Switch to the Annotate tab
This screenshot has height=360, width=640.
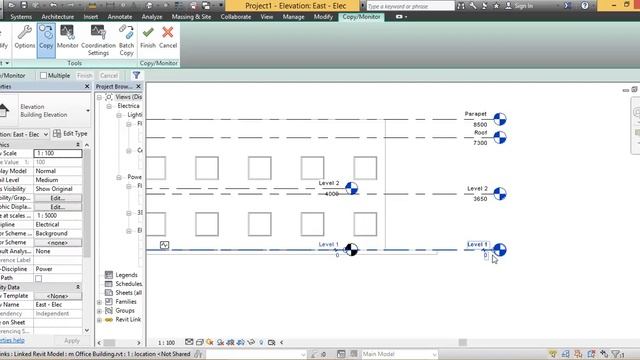(x=120, y=17)
